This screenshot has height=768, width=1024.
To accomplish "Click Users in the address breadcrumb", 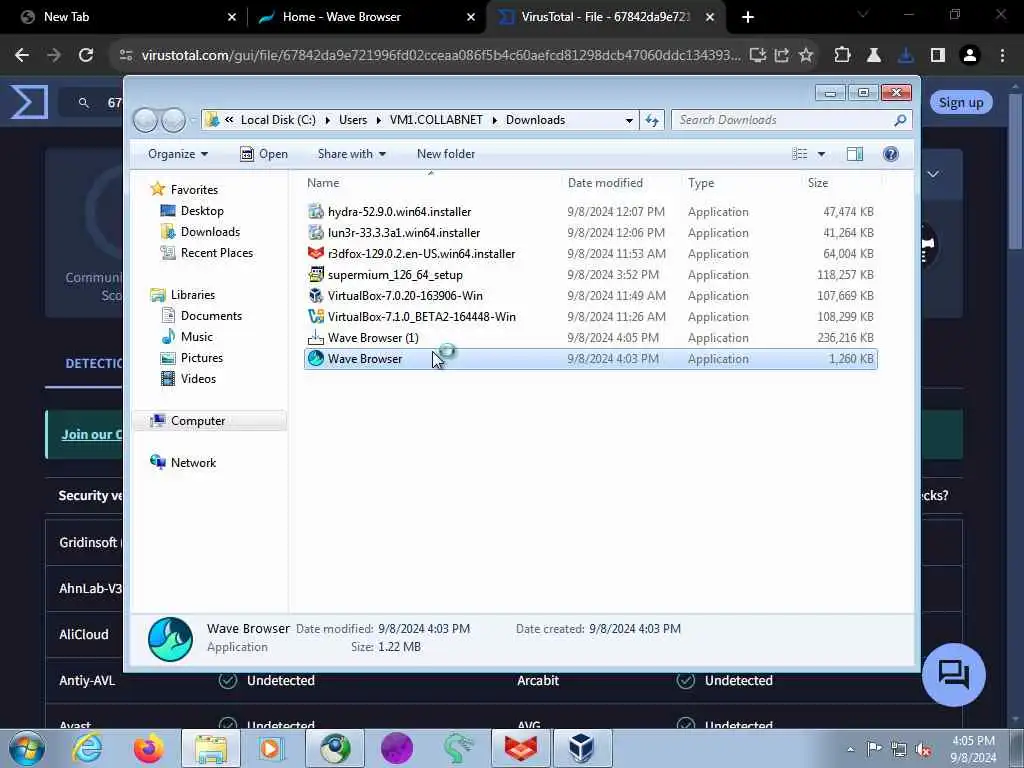I will 353,120.
